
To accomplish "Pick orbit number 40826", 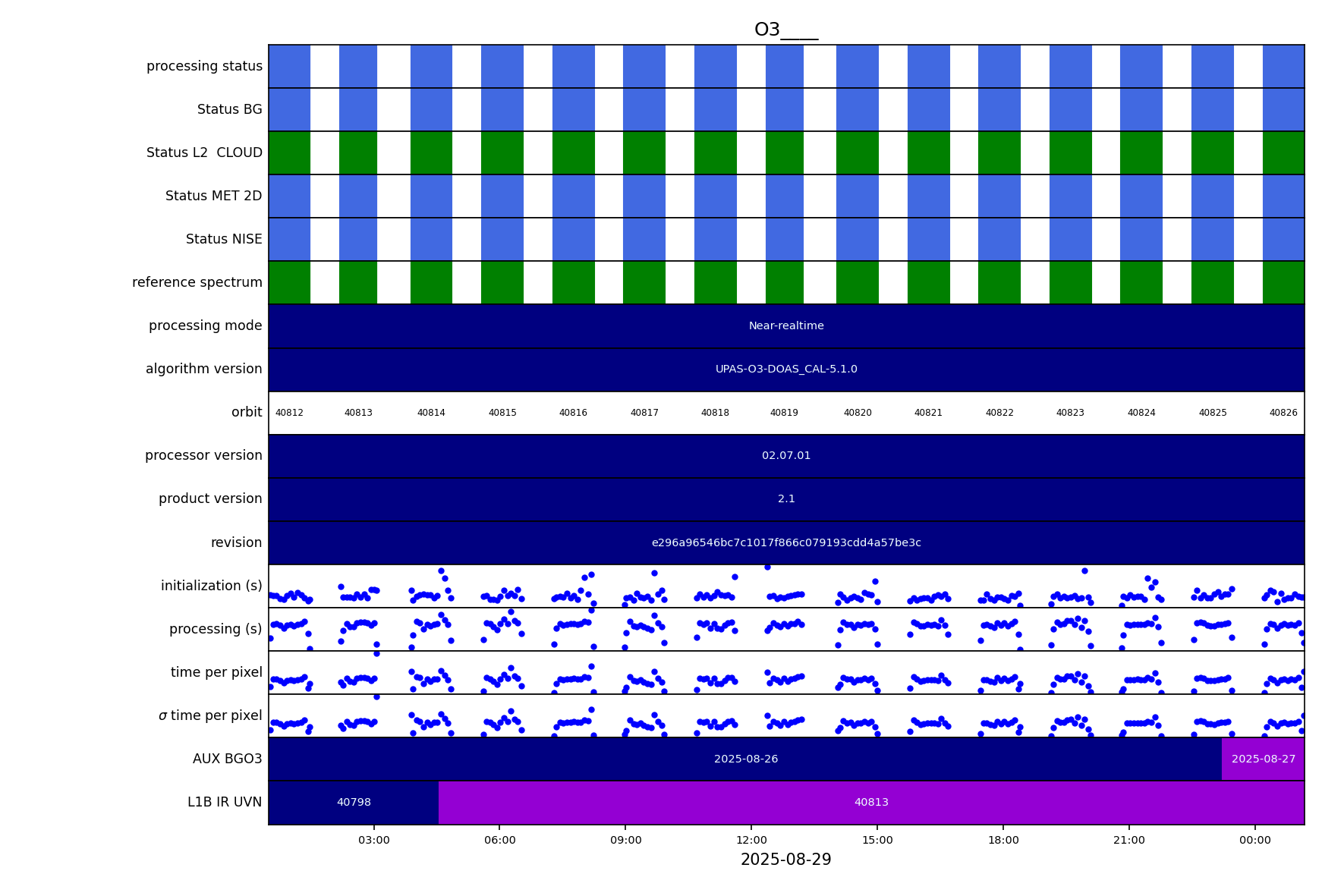I will (x=1283, y=413).
